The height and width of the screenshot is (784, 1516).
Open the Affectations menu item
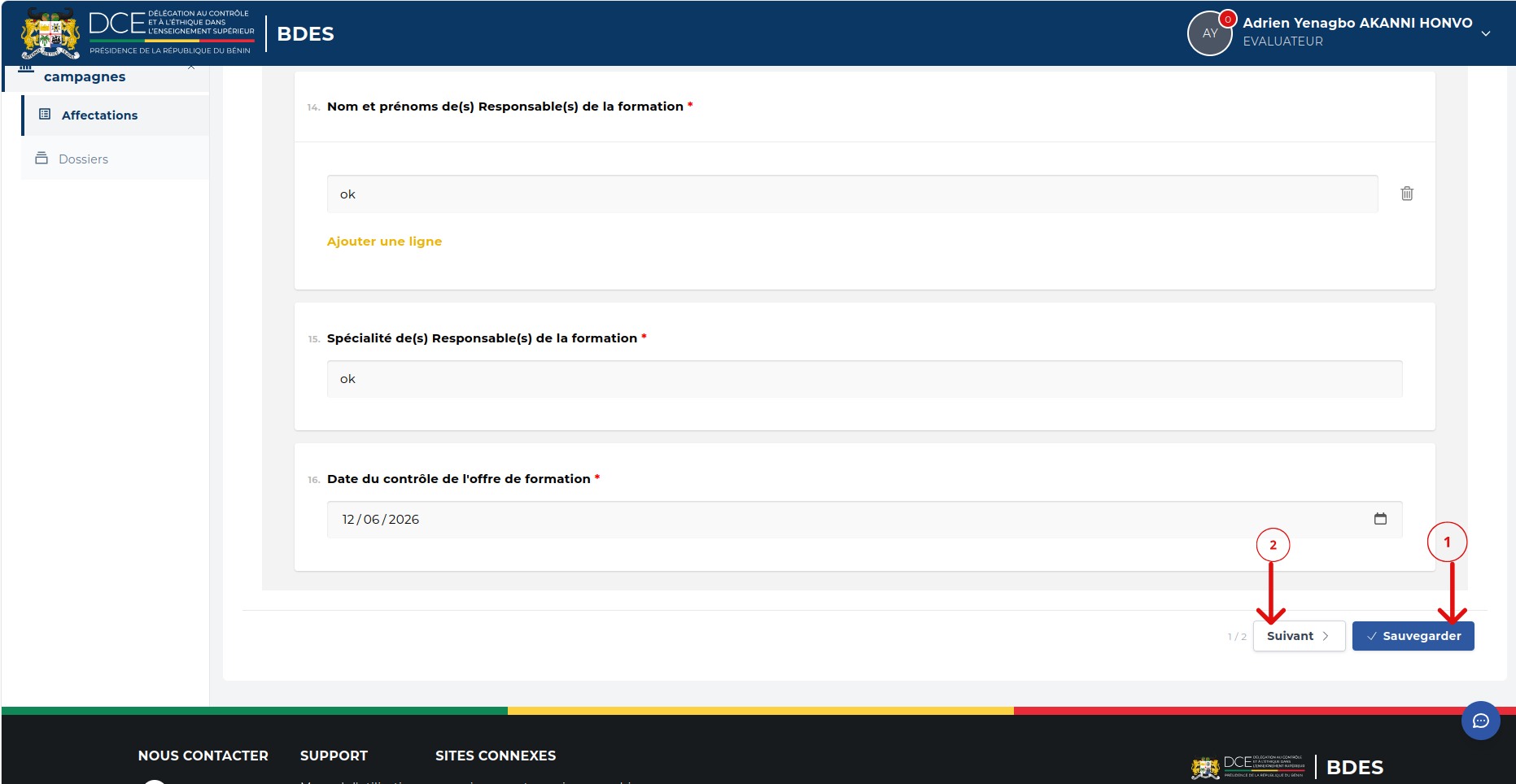pyautogui.click(x=116, y=115)
